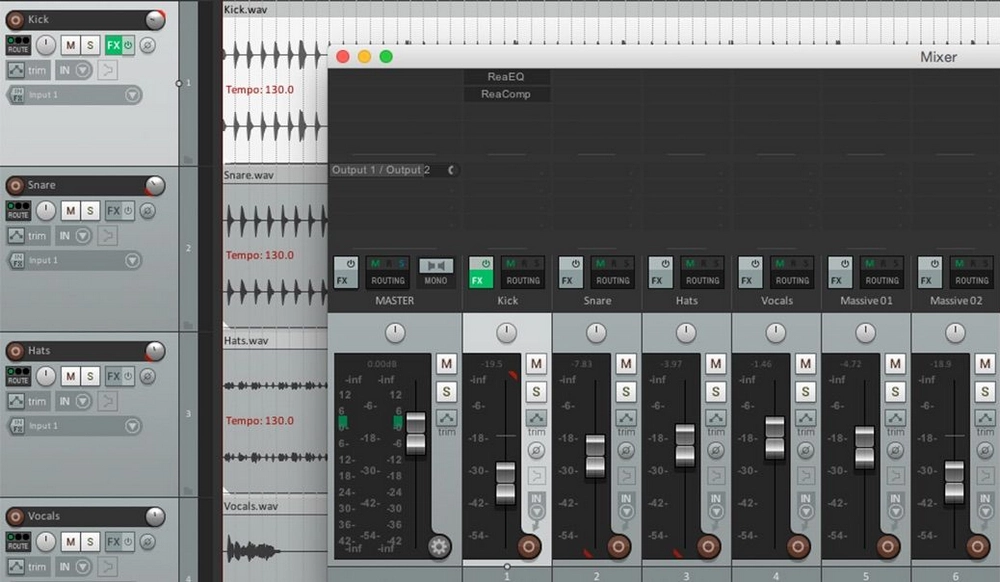Open Kick track Input 1 dropdown
The width and height of the screenshot is (1000, 582).
[132, 95]
